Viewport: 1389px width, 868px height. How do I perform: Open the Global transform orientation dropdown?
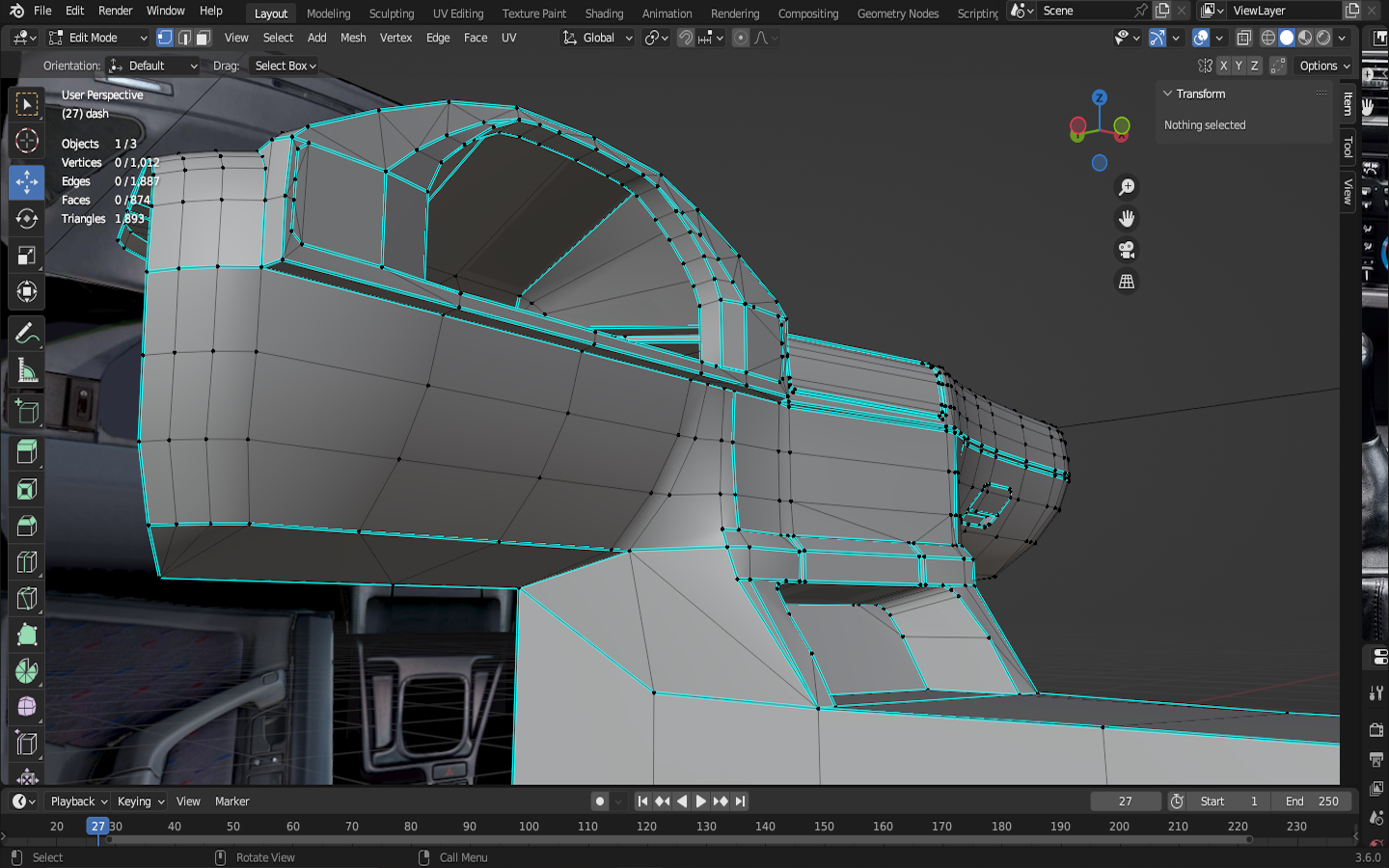click(x=598, y=38)
